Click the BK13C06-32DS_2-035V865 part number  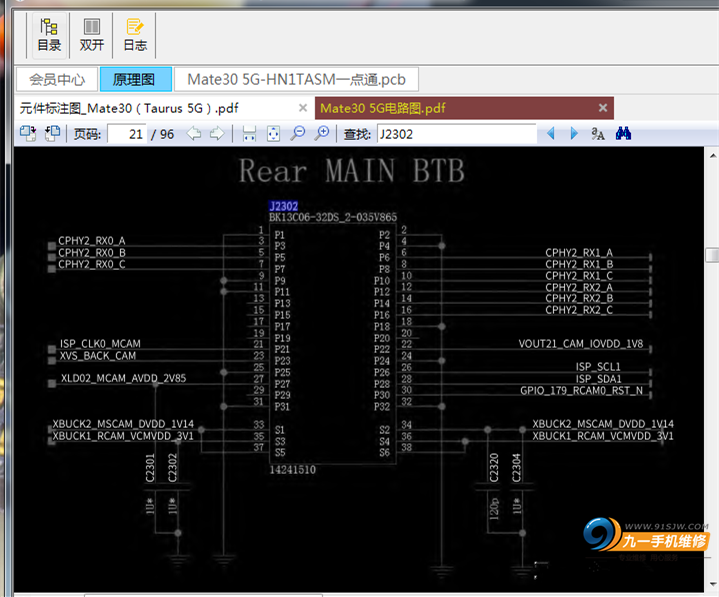[x=333, y=217]
